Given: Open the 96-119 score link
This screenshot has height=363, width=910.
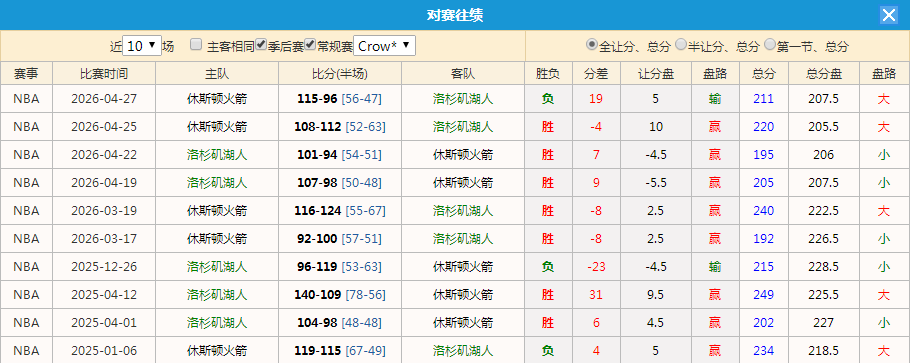Looking at the screenshot, I should coord(317,267).
